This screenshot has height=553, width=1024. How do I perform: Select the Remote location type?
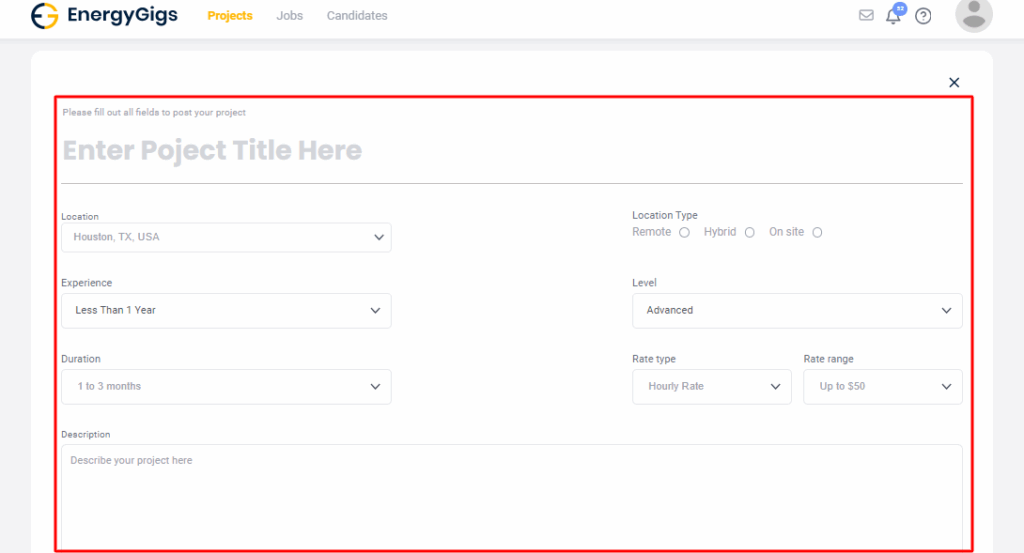(x=684, y=233)
